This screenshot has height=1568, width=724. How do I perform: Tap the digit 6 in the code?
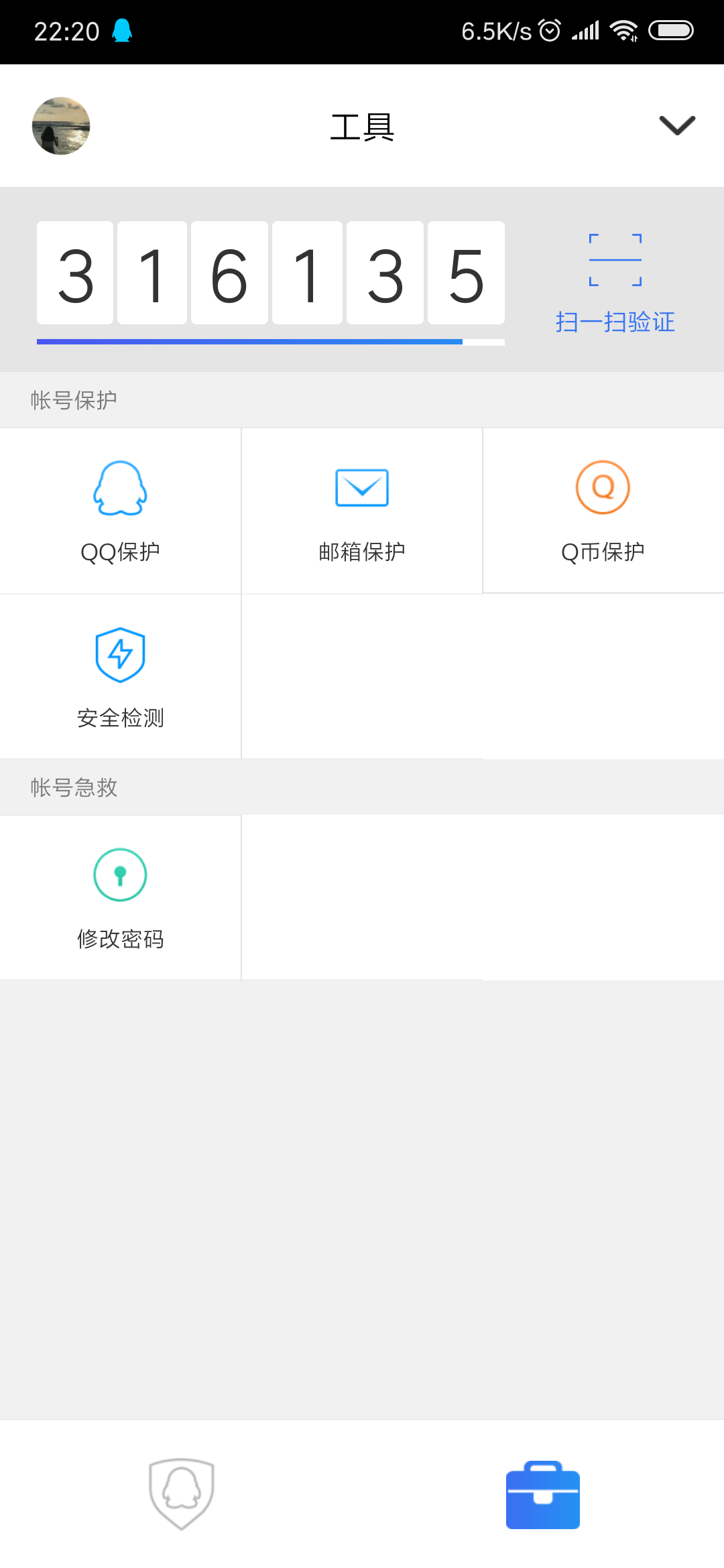point(229,273)
